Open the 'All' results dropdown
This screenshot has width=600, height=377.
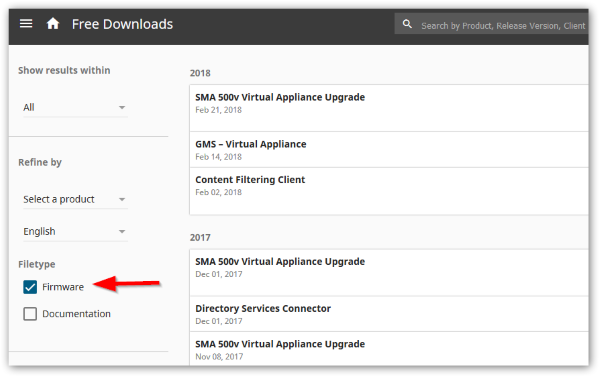click(x=75, y=108)
